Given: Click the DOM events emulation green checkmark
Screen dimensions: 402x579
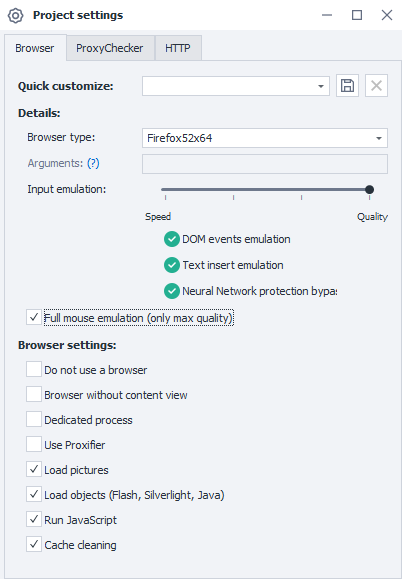Looking at the screenshot, I should pos(172,239).
